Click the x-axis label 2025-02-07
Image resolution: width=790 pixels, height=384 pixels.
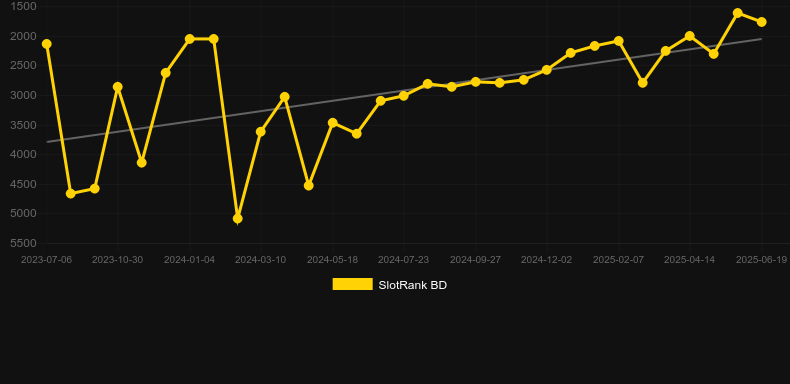tap(618, 260)
